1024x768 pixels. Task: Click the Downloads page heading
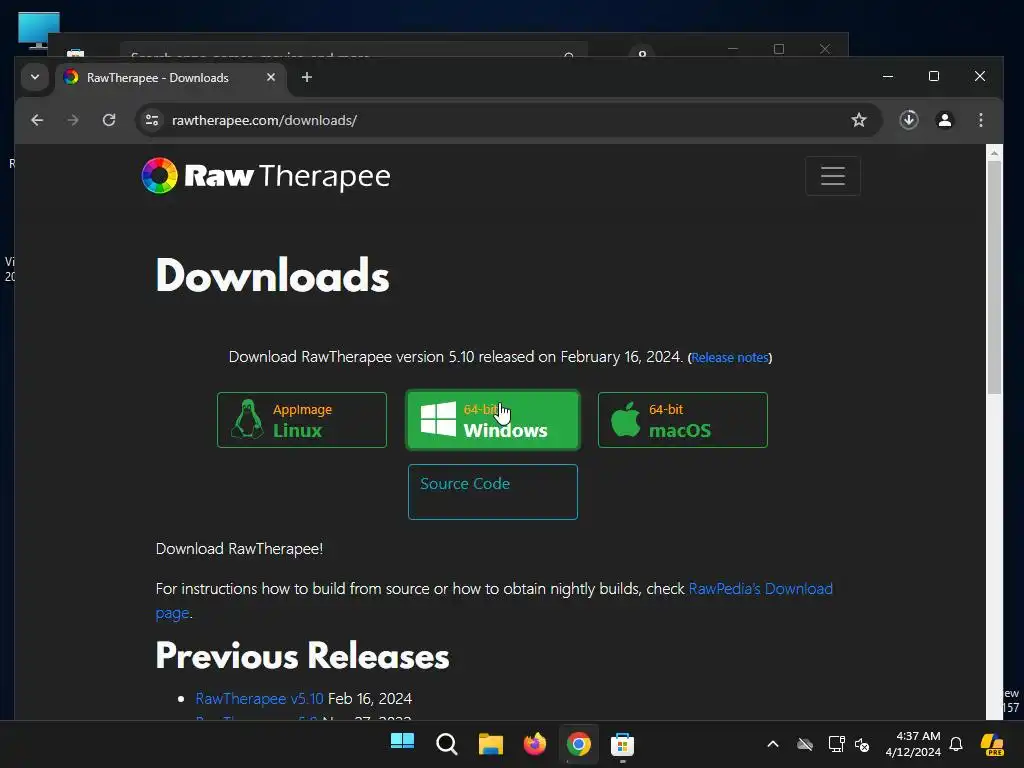(x=272, y=275)
